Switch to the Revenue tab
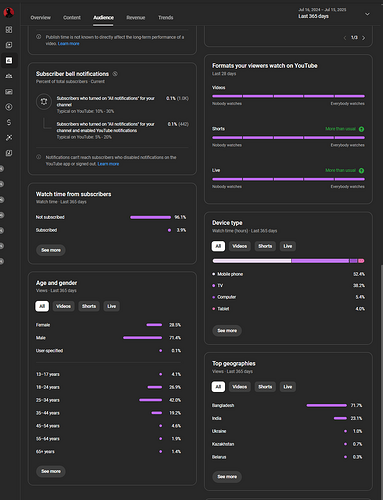The height and width of the screenshot is (500, 383). (x=136, y=18)
